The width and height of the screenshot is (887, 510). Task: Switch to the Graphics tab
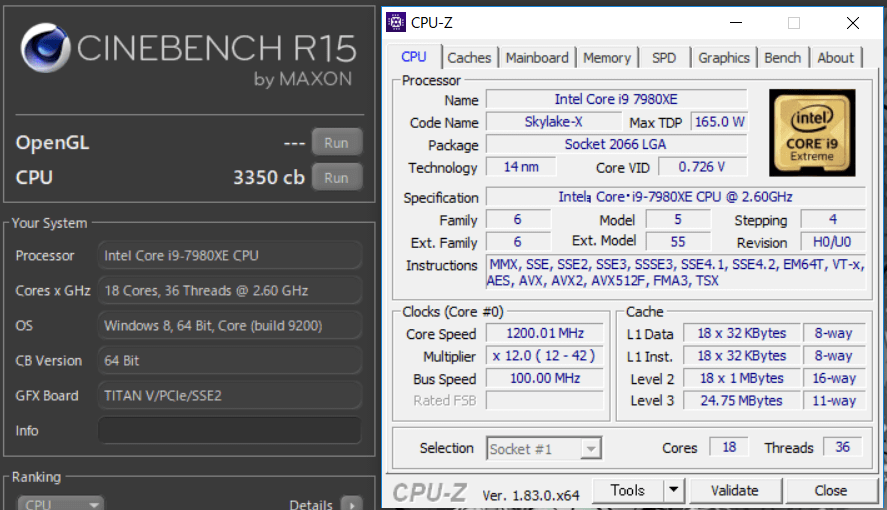(x=724, y=58)
